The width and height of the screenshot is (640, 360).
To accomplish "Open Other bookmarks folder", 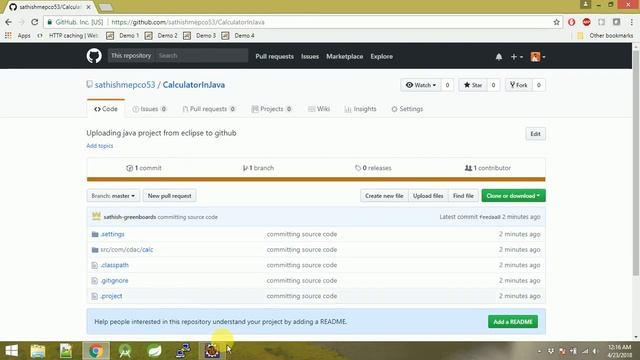I will point(605,36).
